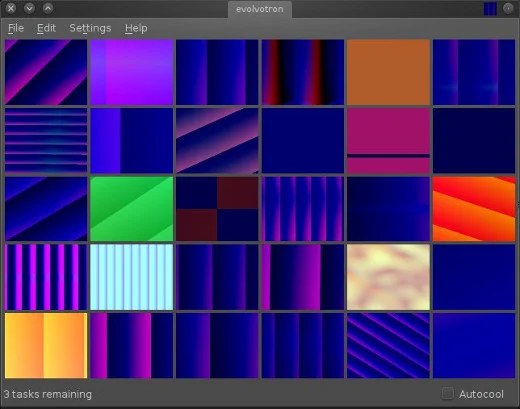Open the File menu

pyautogui.click(x=16, y=28)
